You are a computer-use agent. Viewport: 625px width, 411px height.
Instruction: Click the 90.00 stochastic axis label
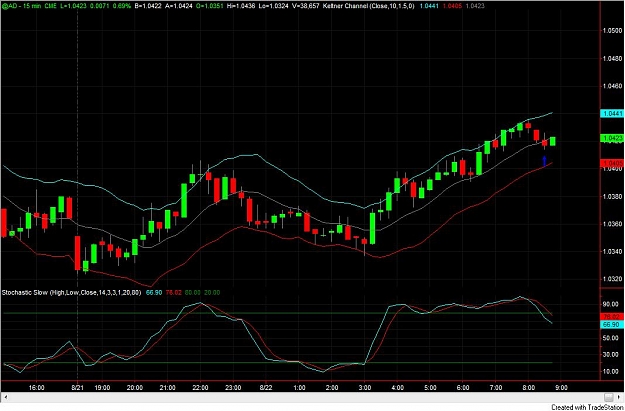[612, 304]
